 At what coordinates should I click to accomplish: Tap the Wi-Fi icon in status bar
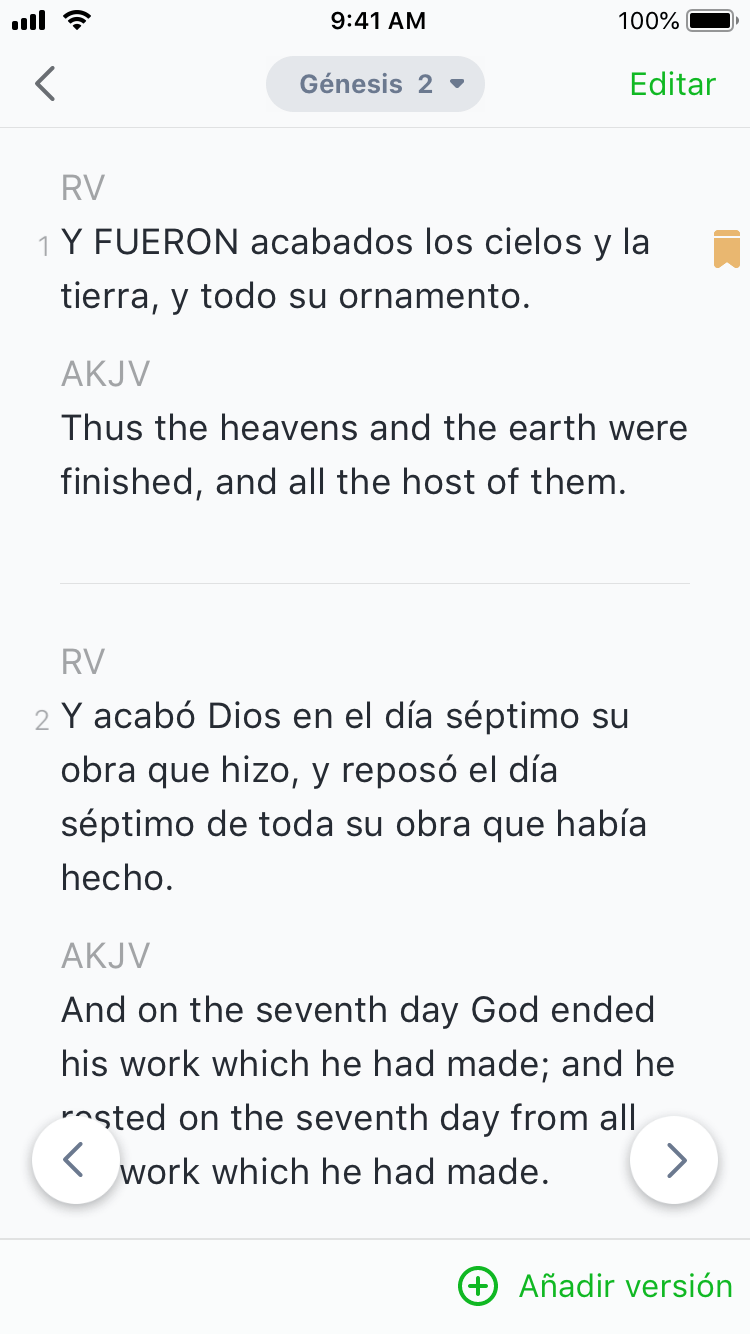click(75, 19)
